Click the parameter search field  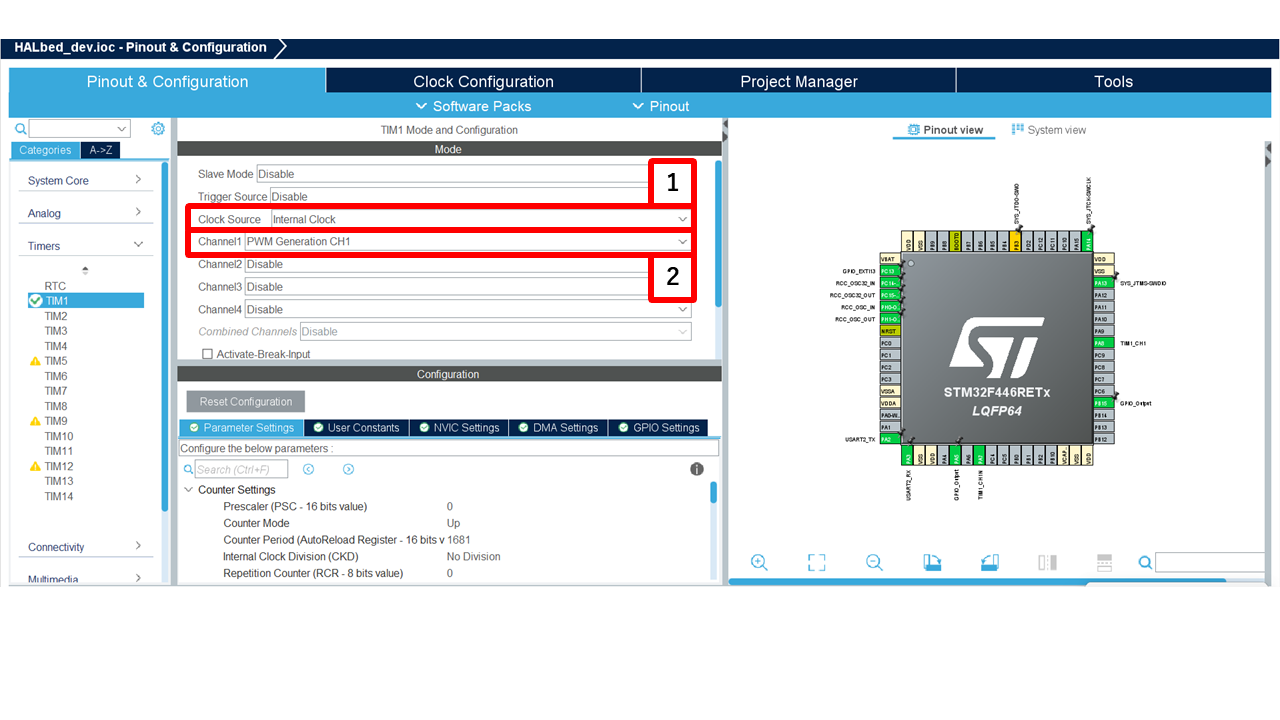click(x=241, y=469)
